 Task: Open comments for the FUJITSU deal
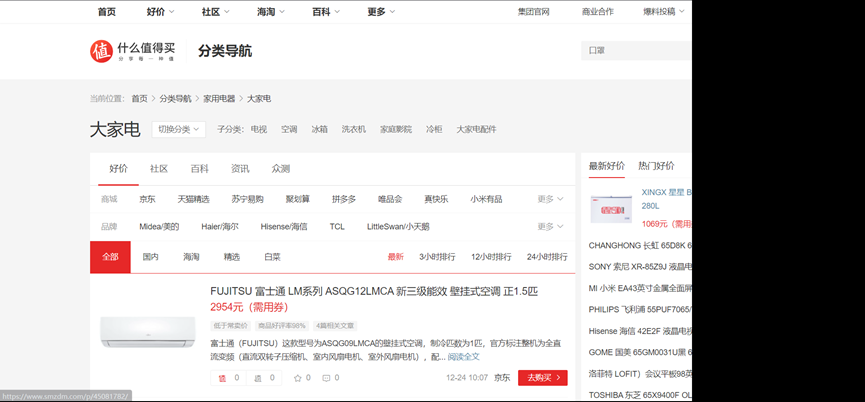[x=330, y=378]
